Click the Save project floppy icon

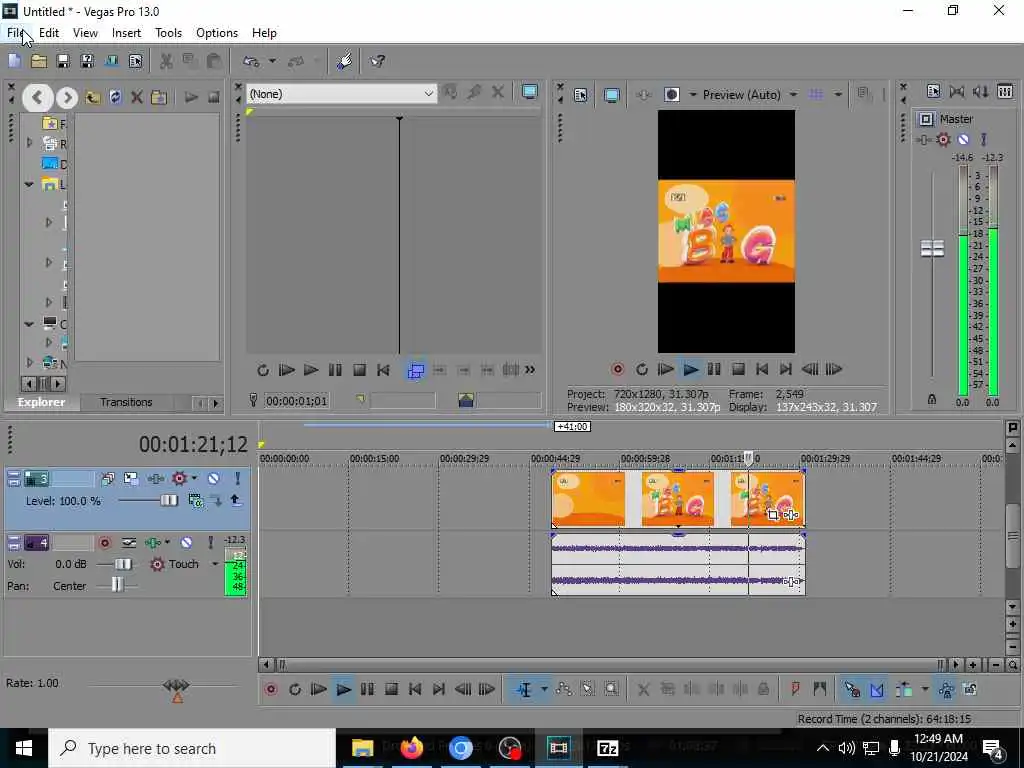(x=63, y=61)
